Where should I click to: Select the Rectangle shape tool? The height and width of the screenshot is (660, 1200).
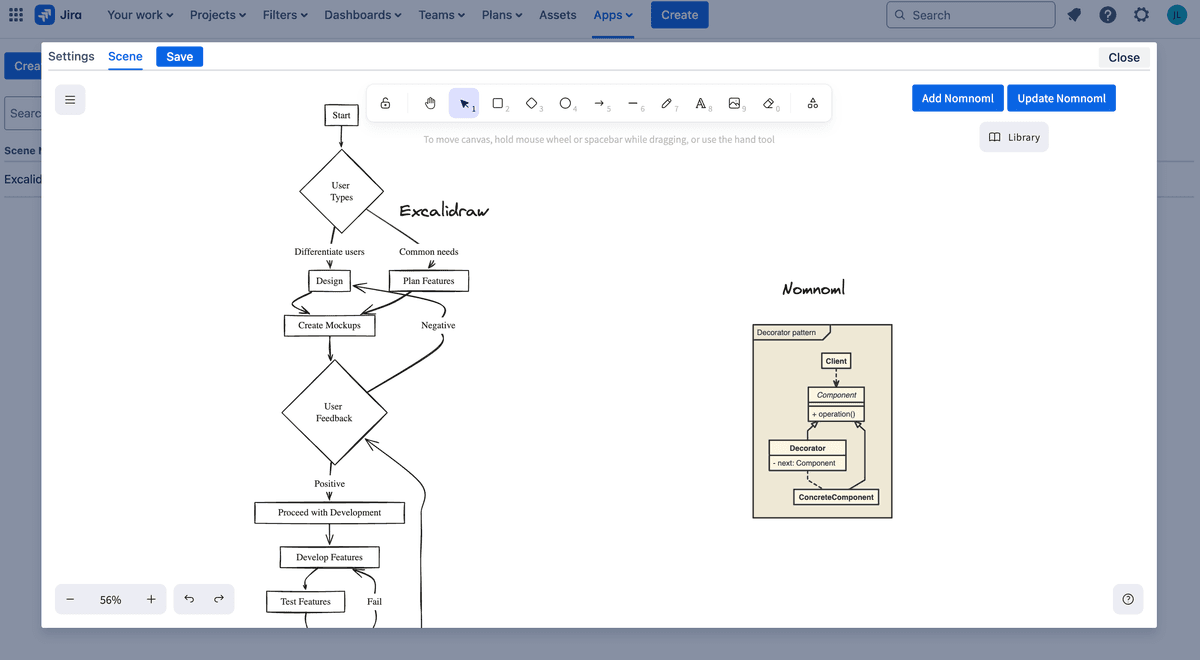[x=498, y=103]
